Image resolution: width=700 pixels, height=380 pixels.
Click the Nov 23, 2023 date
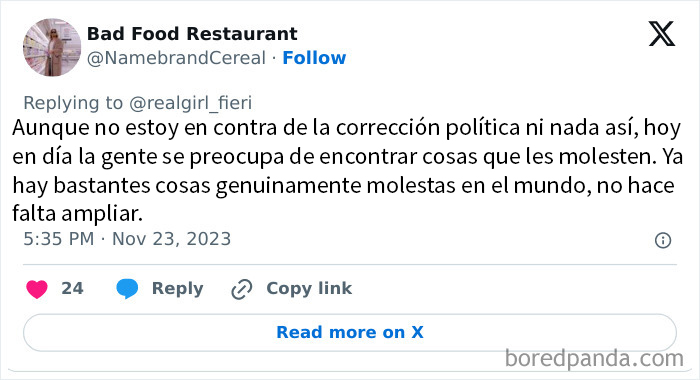(x=171, y=239)
